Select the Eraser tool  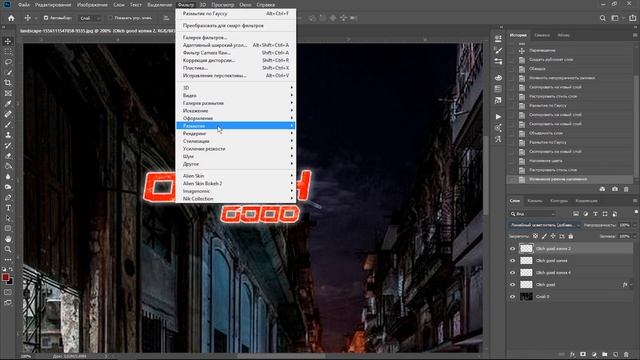[8, 156]
